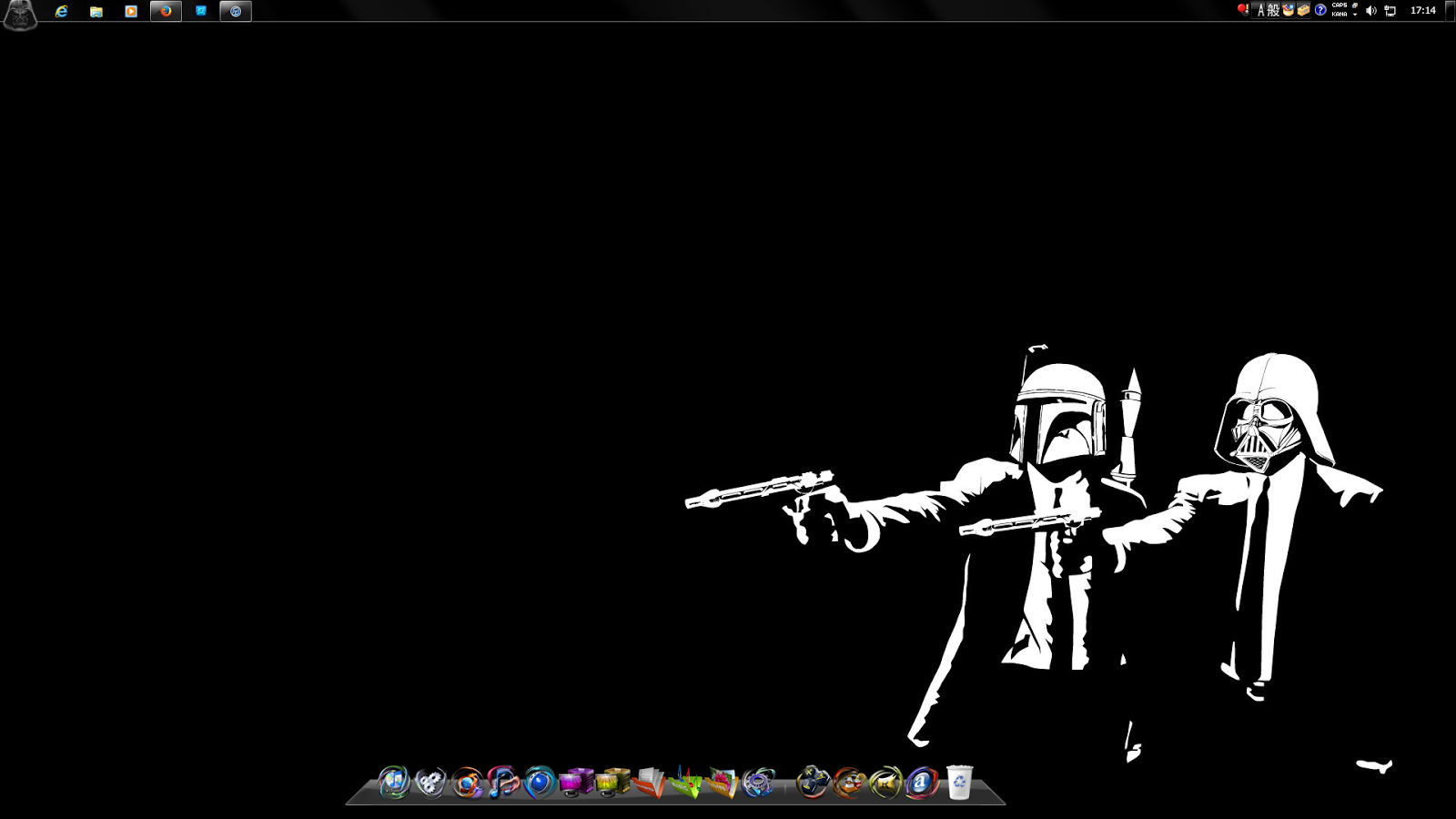Launch Windows Media Player from taskbar
Image resolution: width=1456 pixels, height=819 pixels.
[131, 11]
